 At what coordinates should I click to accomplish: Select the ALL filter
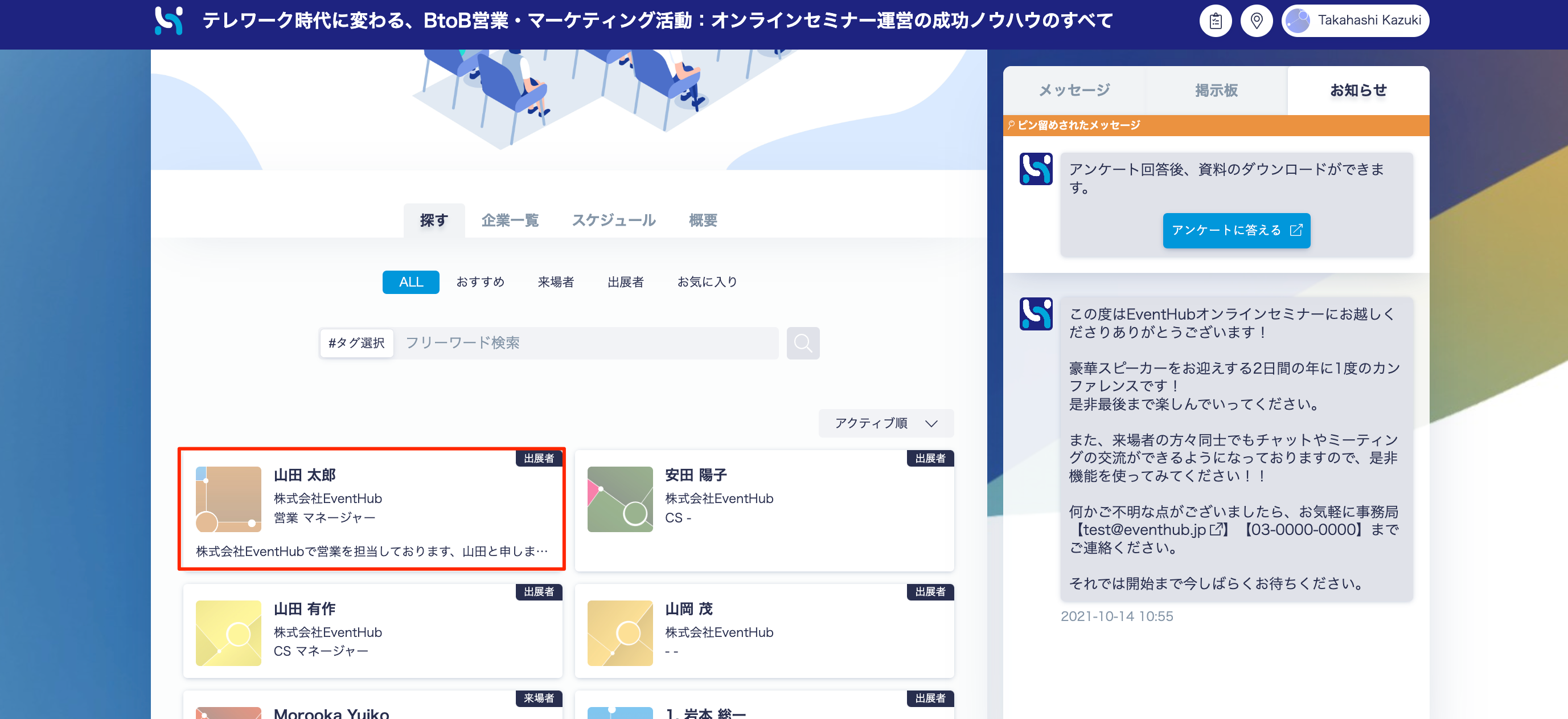coord(411,282)
